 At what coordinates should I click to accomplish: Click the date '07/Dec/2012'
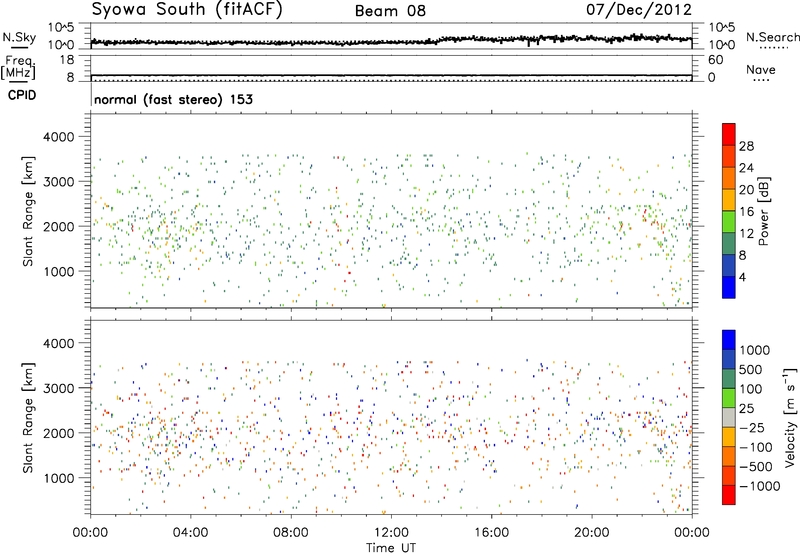[639, 9]
